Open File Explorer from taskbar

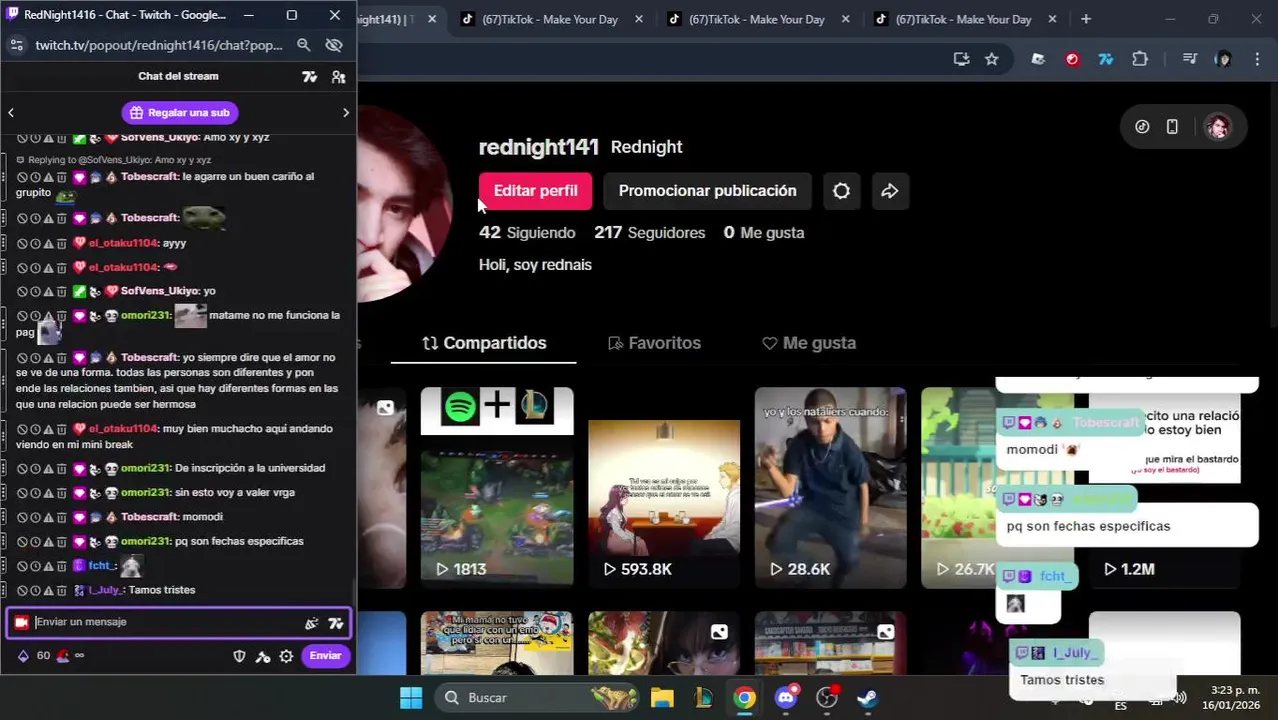click(661, 698)
